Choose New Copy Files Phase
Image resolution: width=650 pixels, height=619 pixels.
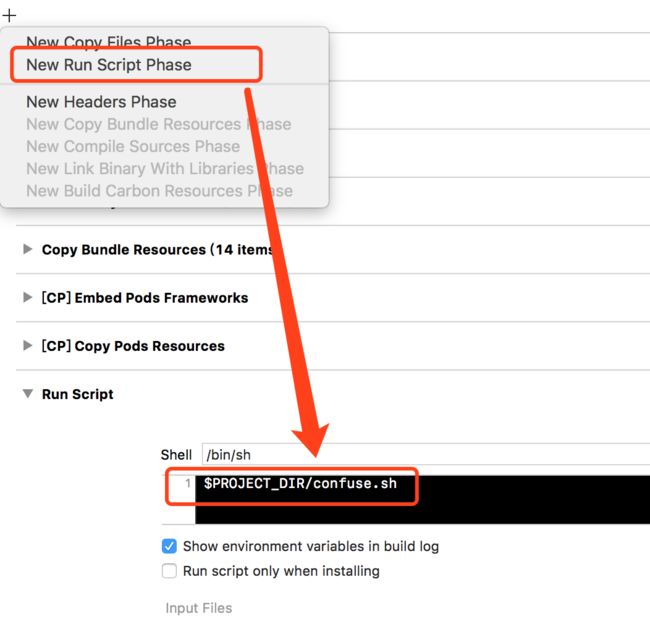click(109, 42)
